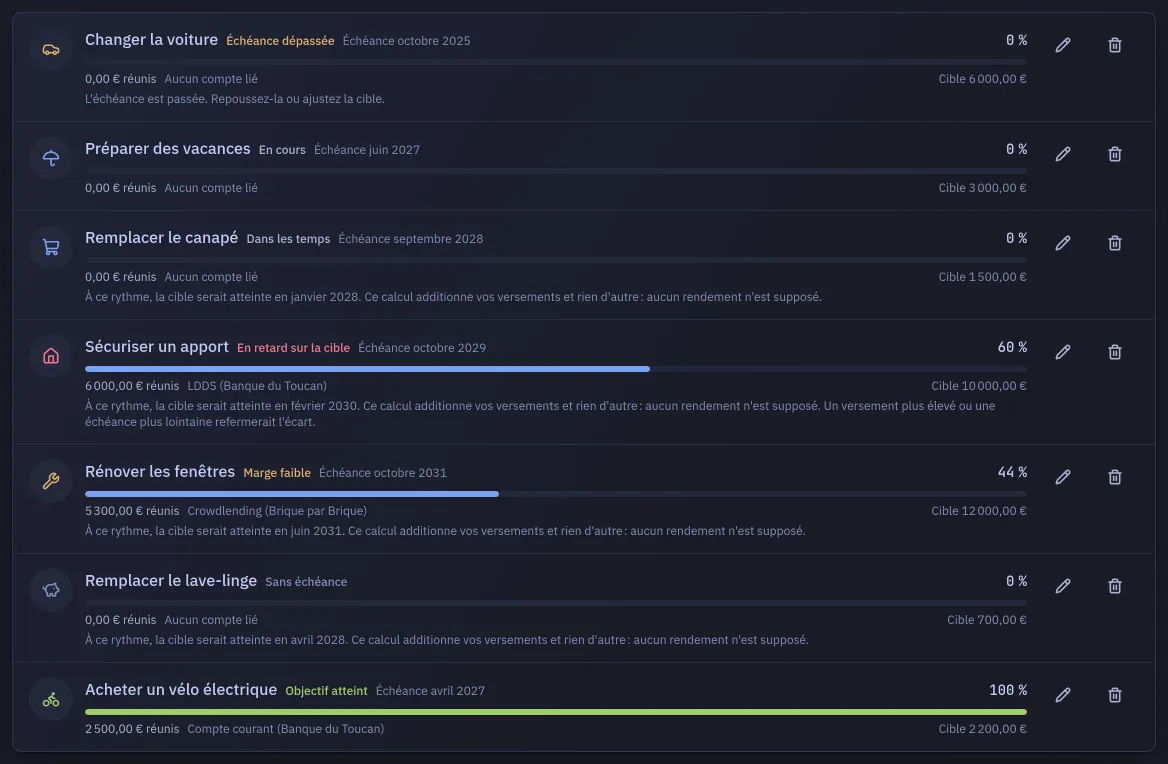The height and width of the screenshot is (764, 1168).
Task: Click the car icon for Changer la voiture
Action: (51, 50)
